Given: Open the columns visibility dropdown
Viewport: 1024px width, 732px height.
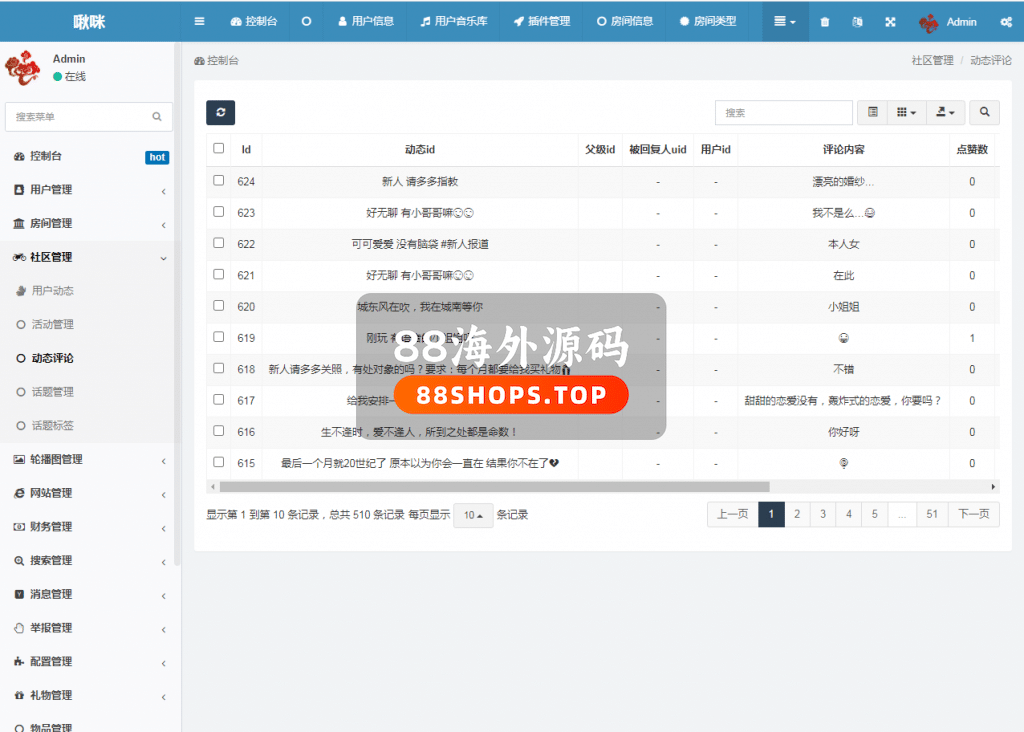Looking at the screenshot, I should point(906,113).
